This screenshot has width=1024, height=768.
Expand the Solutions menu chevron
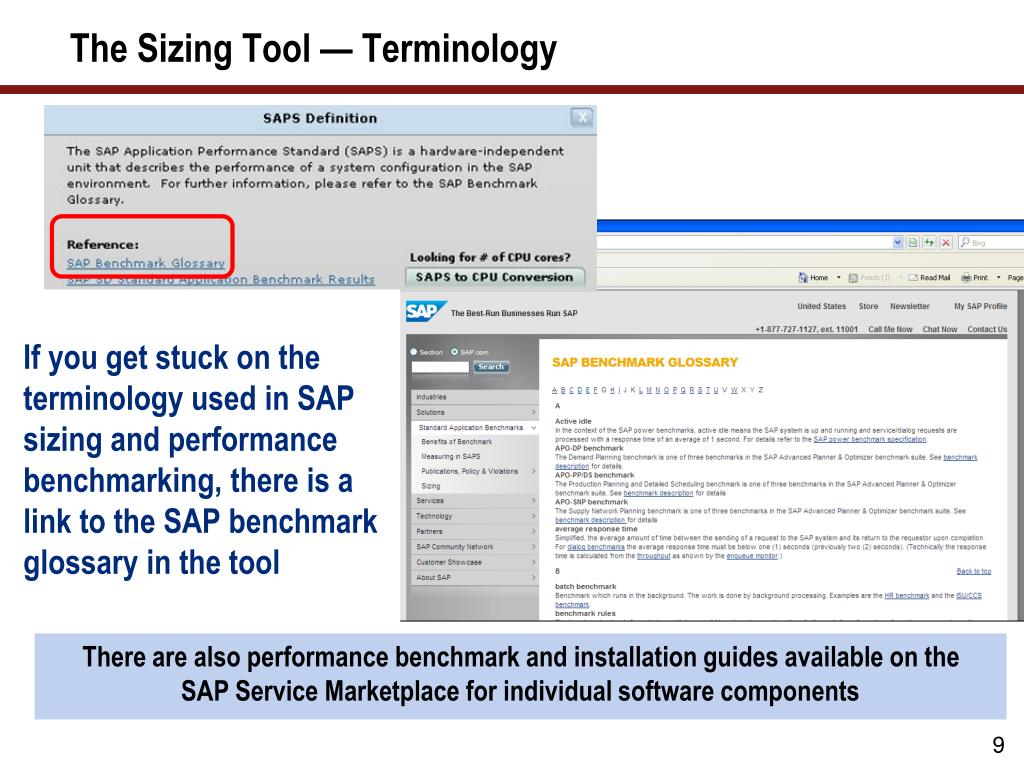533,413
